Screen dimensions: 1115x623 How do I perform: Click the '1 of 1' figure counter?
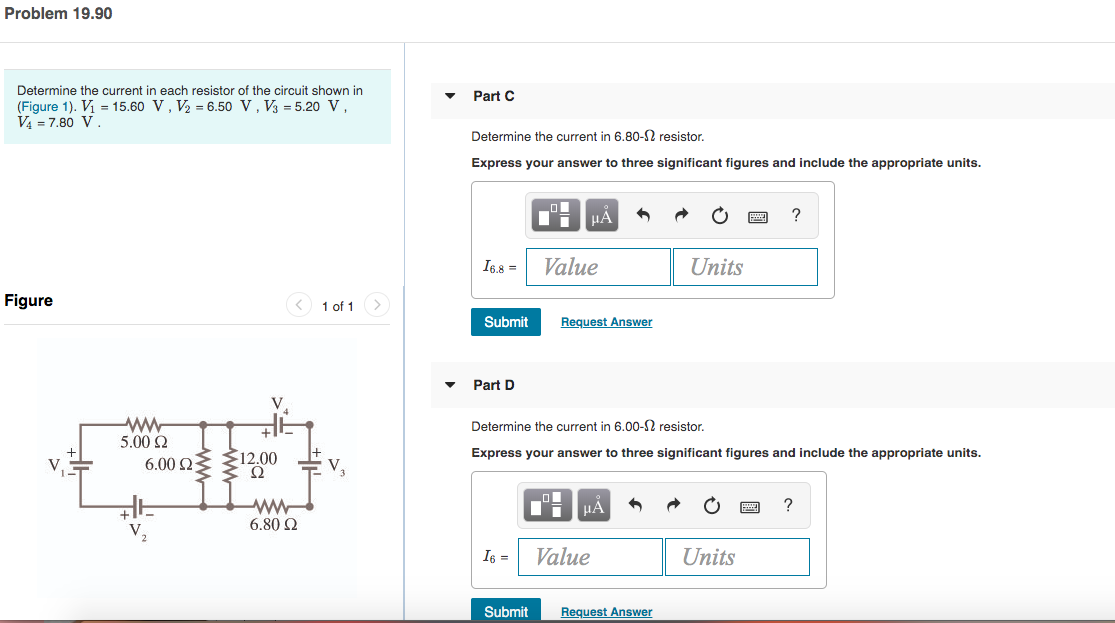(x=338, y=306)
